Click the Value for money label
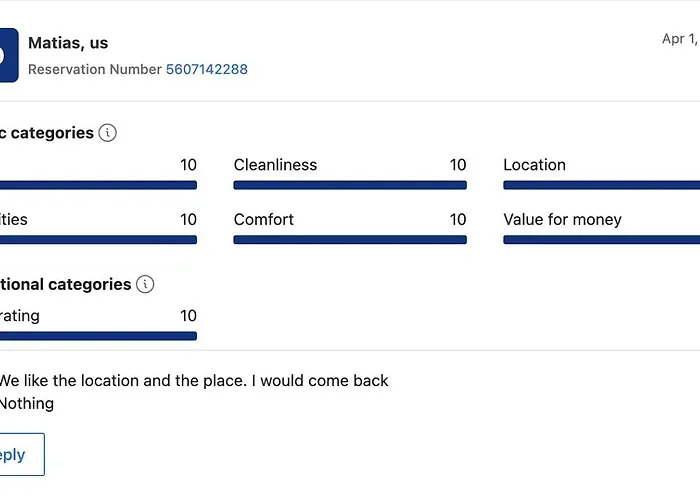Viewport: 700px width, 500px height. (x=562, y=220)
